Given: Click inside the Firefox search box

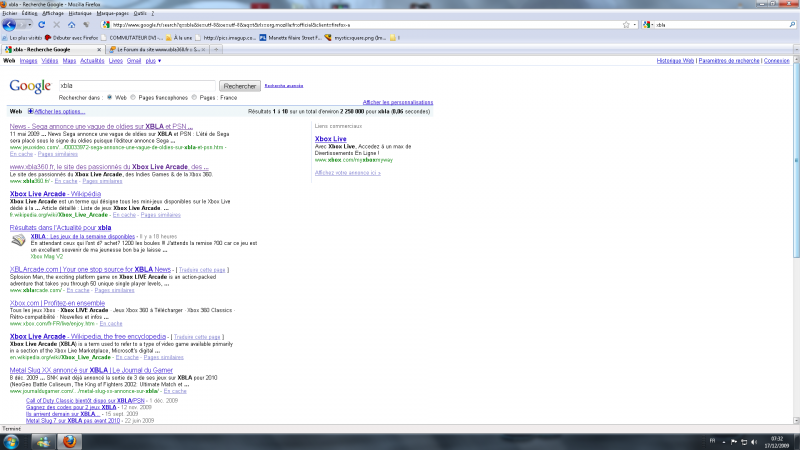Looking at the screenshot, I should tap(721, 24).
